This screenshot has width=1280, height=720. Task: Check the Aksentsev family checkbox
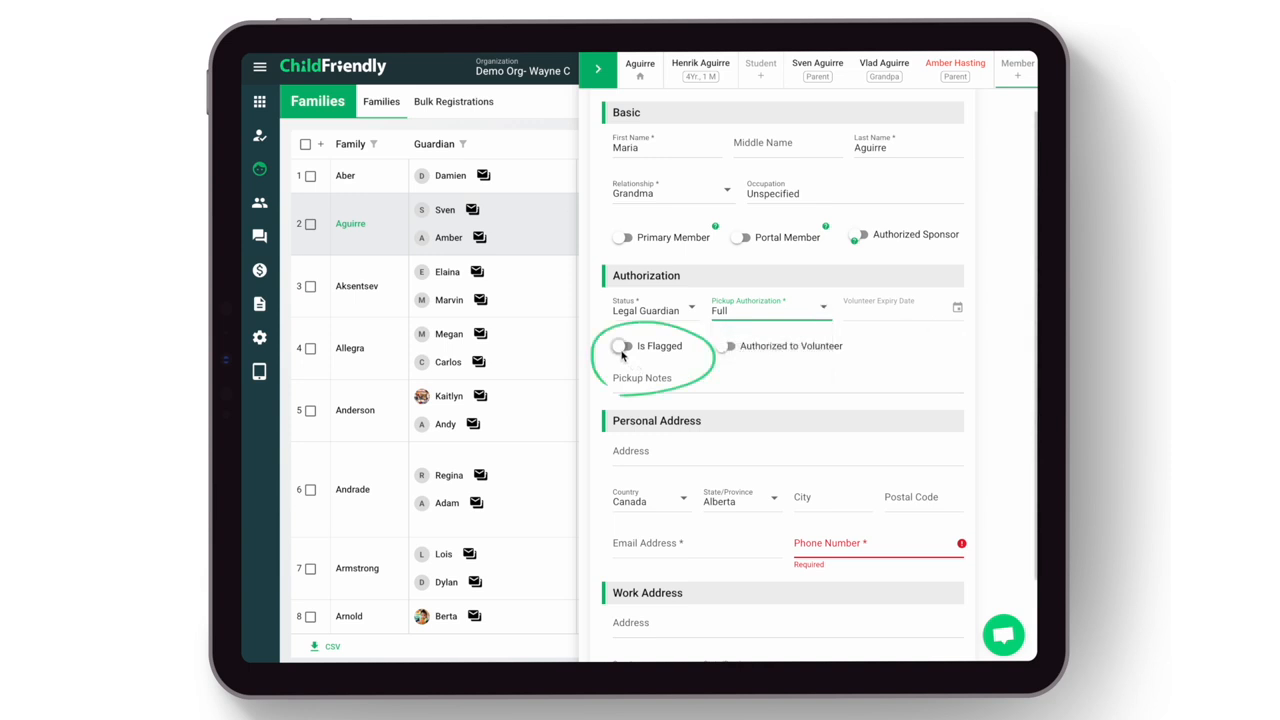[310, 286]
